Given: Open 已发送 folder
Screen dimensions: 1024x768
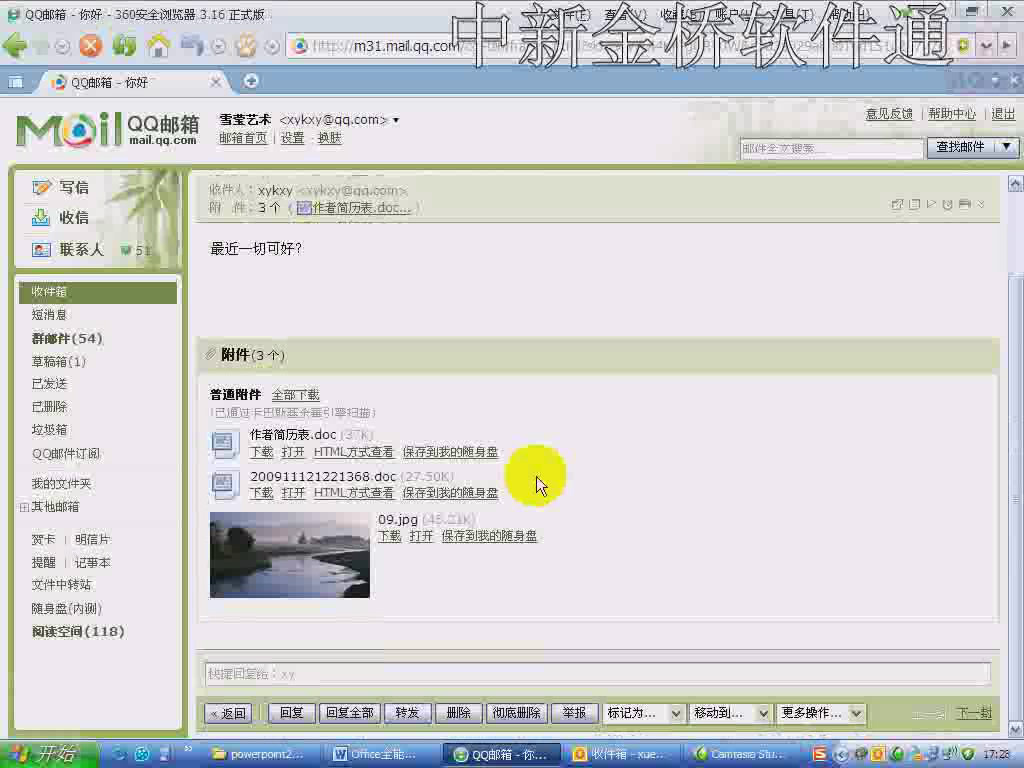Looking at the screenshot, I should [x=50, y=384].
